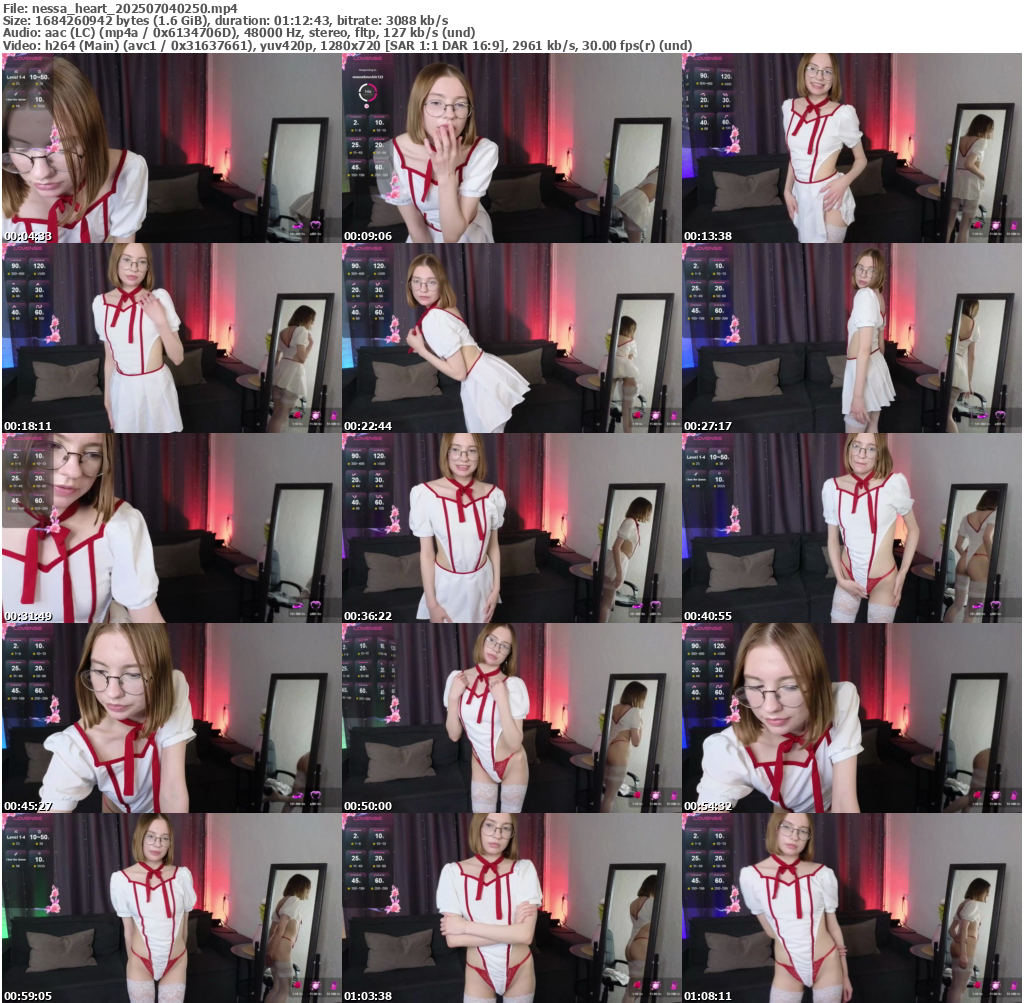Click the Video h264 codec info line
Screen dimensions: 1024x1003
pyautogui.click(x=347, y=45)
